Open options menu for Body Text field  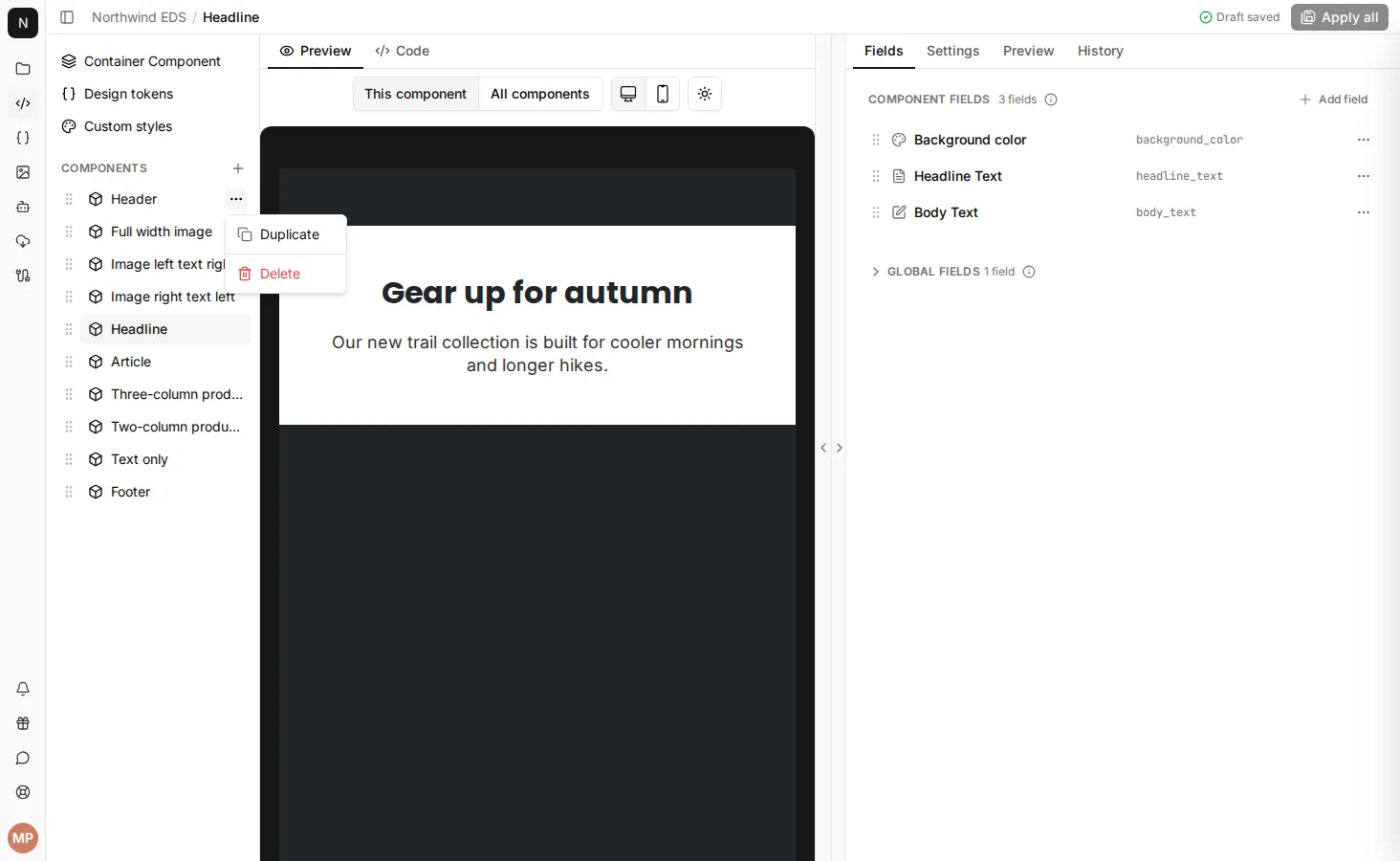point(1364,212)
